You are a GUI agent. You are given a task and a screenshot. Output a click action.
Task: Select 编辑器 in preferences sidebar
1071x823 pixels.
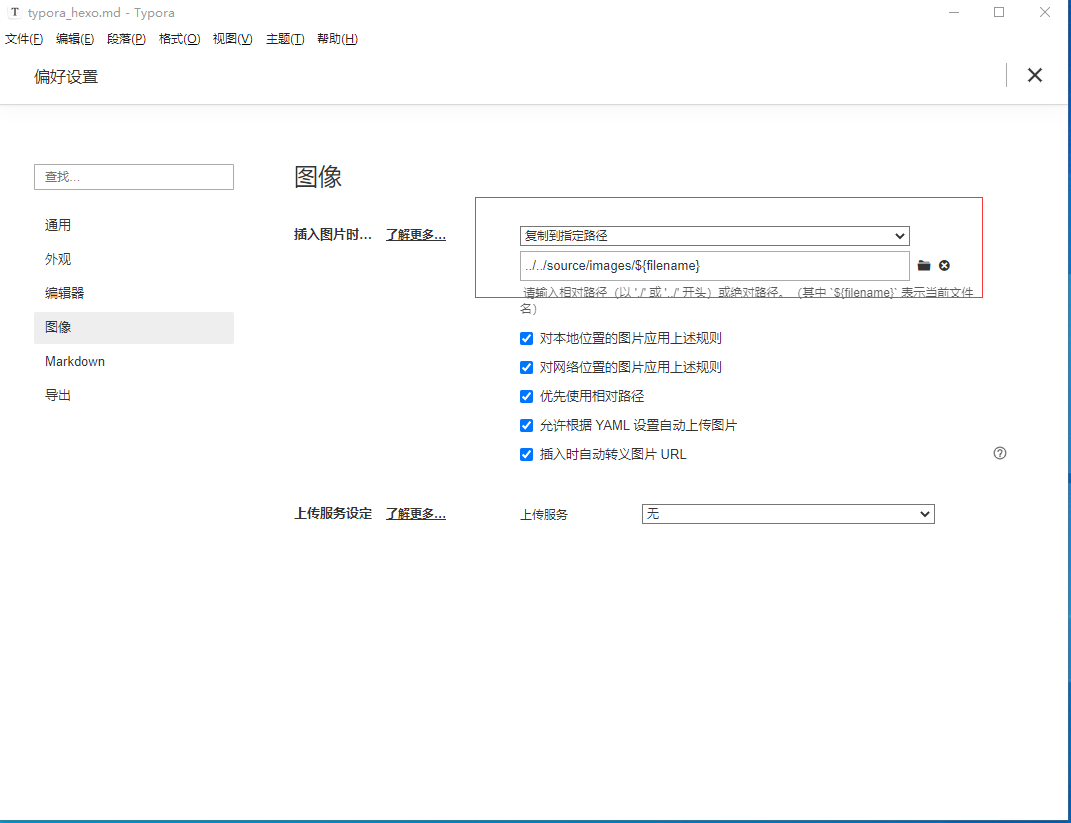click(134, 294)
